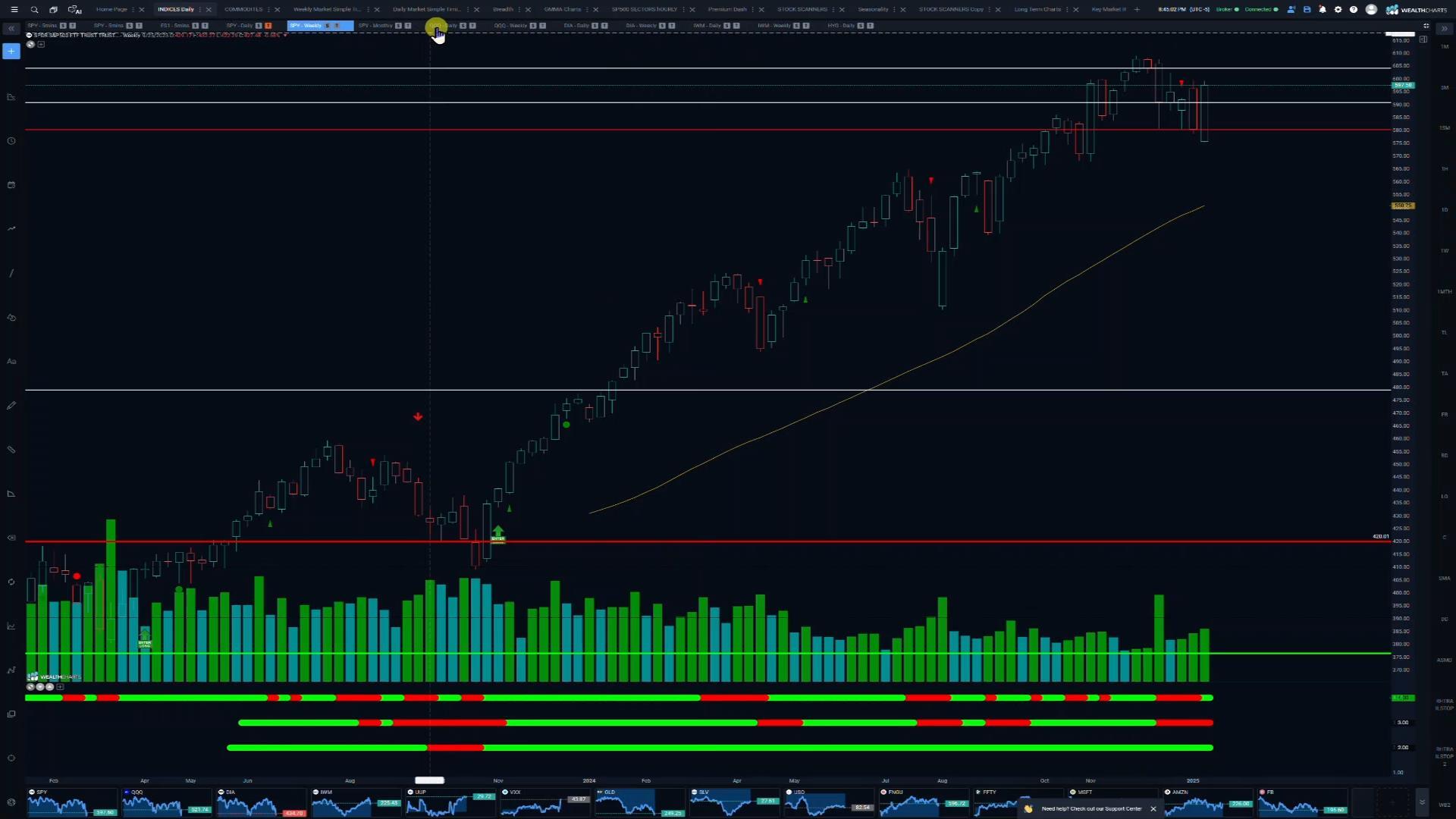The image size is (1456, 819).
Task: Toggle the orange button on SPY - Daily
Action: point(268,25)
